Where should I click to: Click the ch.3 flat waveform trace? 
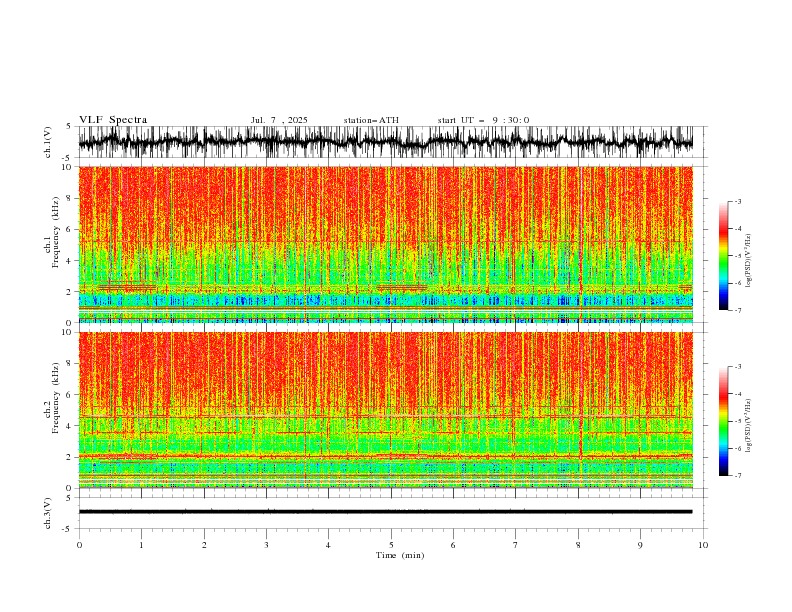385,512
